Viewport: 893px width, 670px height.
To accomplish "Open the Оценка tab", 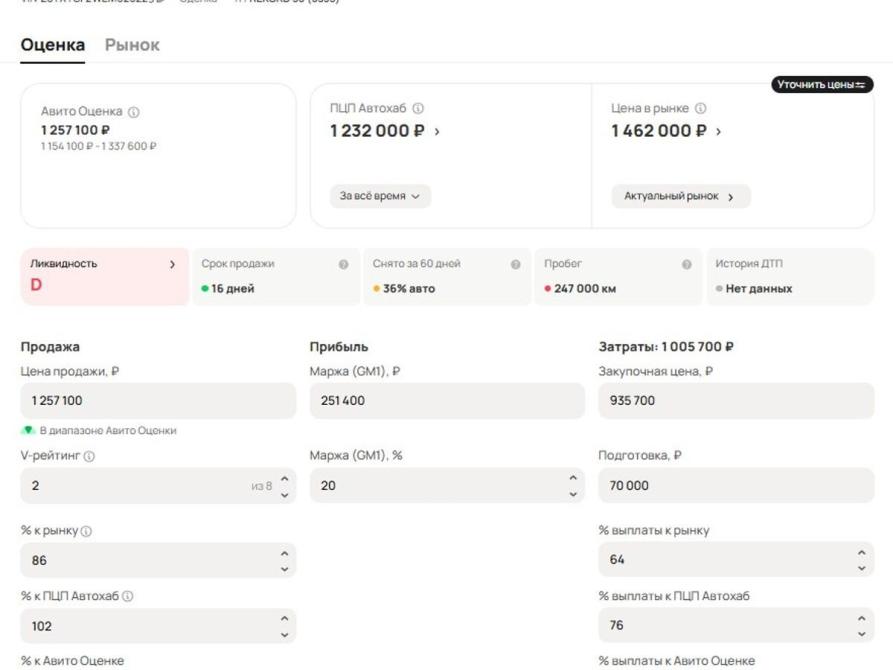I will click(x=52, y=44).
